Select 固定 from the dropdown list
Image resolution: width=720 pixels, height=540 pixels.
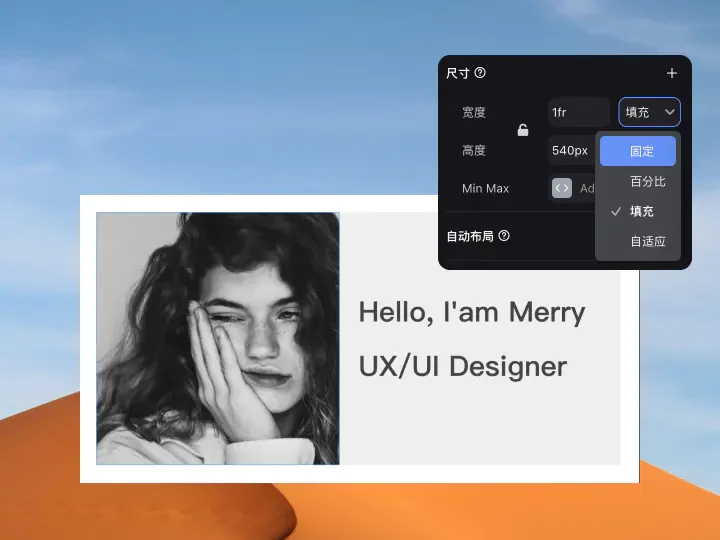[641, 152]
